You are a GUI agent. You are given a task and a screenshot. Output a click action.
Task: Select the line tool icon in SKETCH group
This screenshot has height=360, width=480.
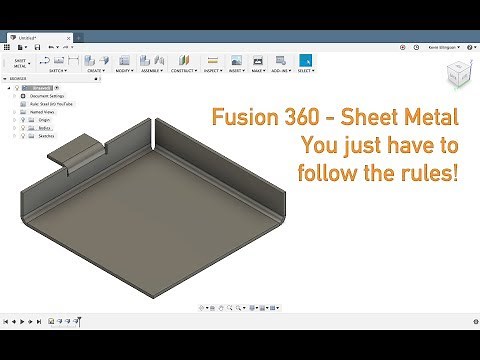pyautogui.click(x=44, y=60)
